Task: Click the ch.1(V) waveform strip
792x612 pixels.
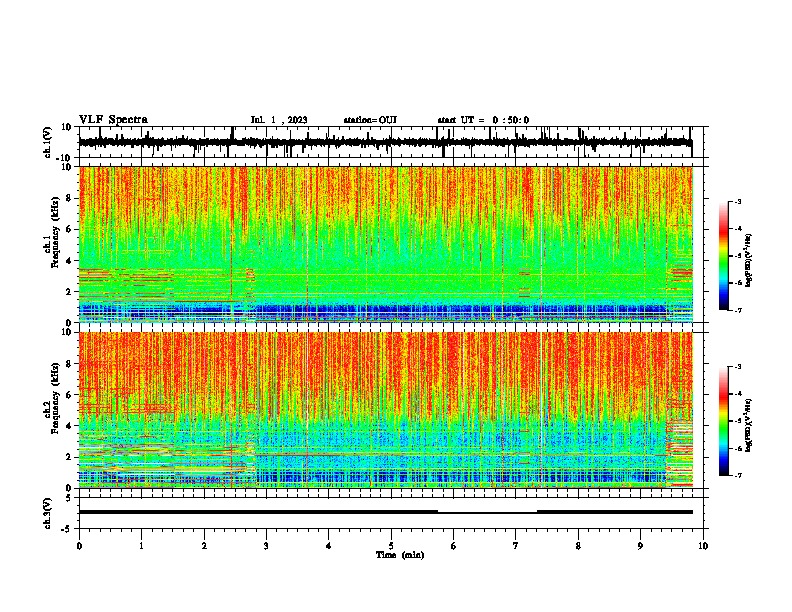Action: click(x=393, y=142)
